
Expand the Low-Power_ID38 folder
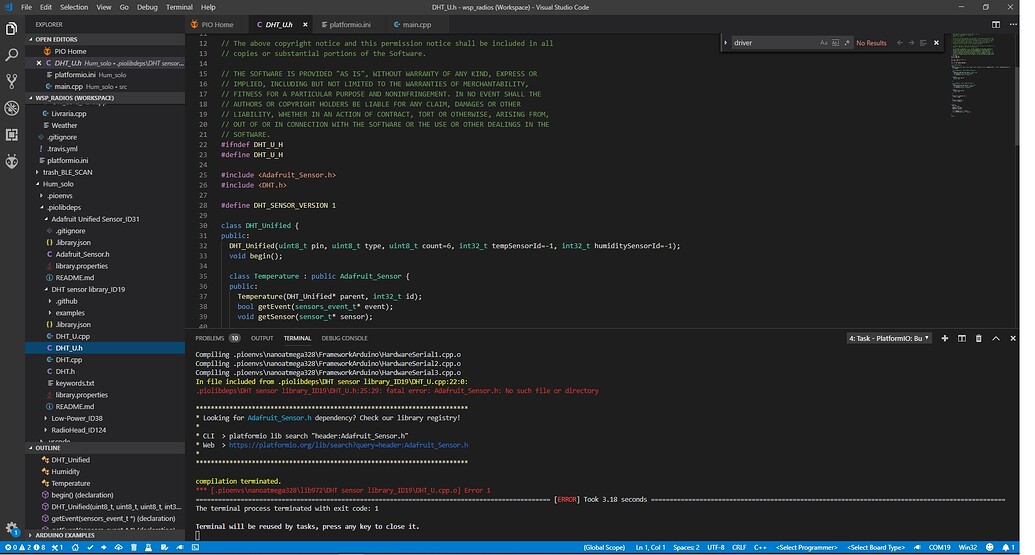(76, 418)
